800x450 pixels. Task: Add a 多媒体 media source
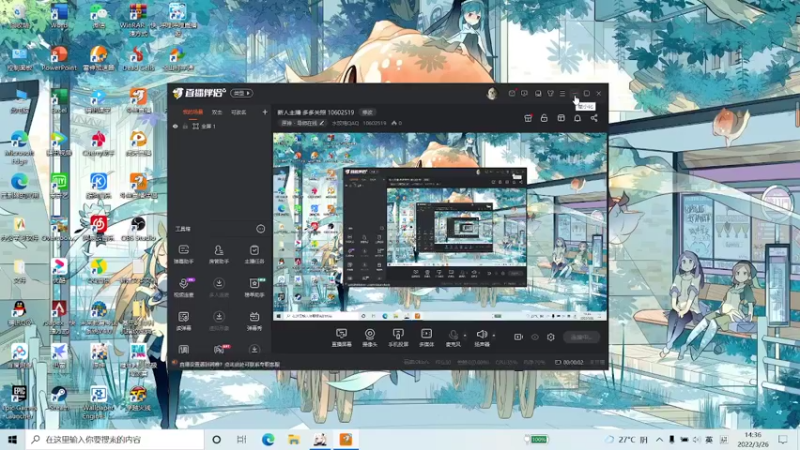[x=426, y=337]
